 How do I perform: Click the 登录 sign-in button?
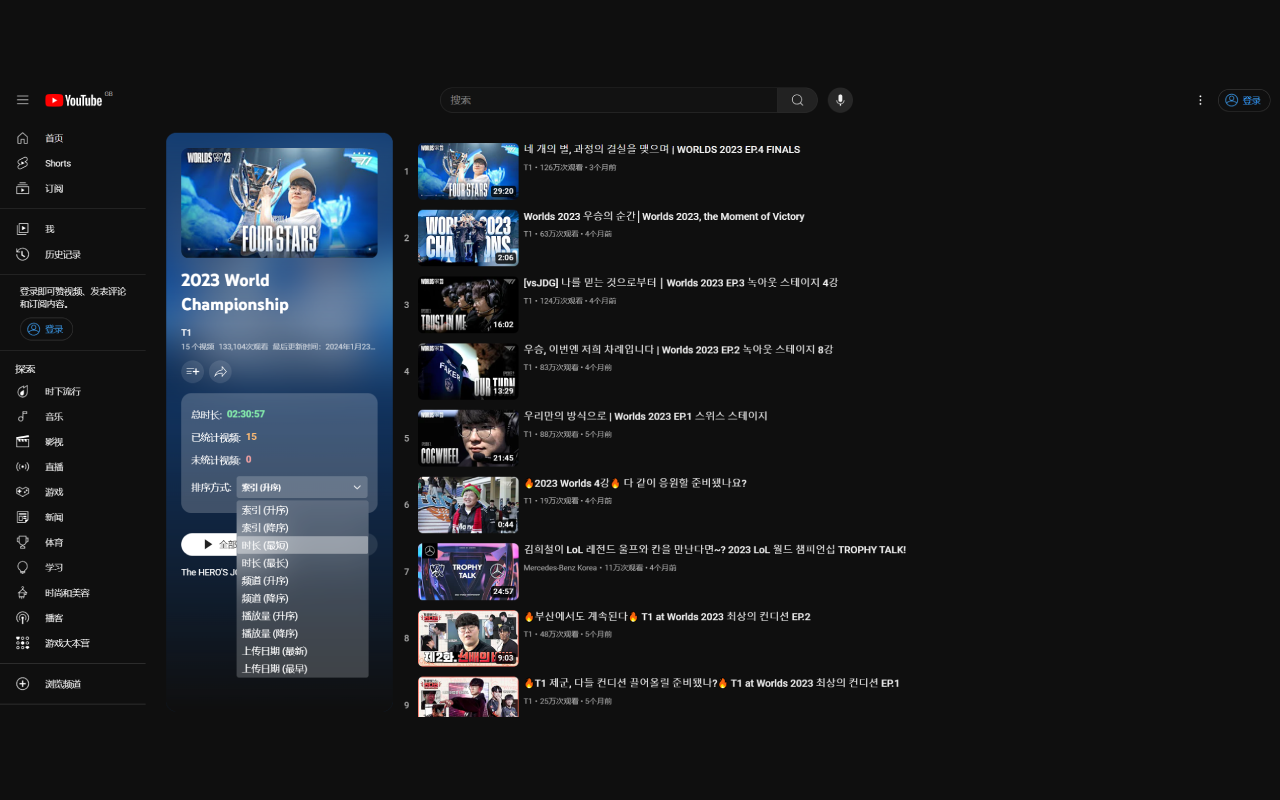(1243, 100)
